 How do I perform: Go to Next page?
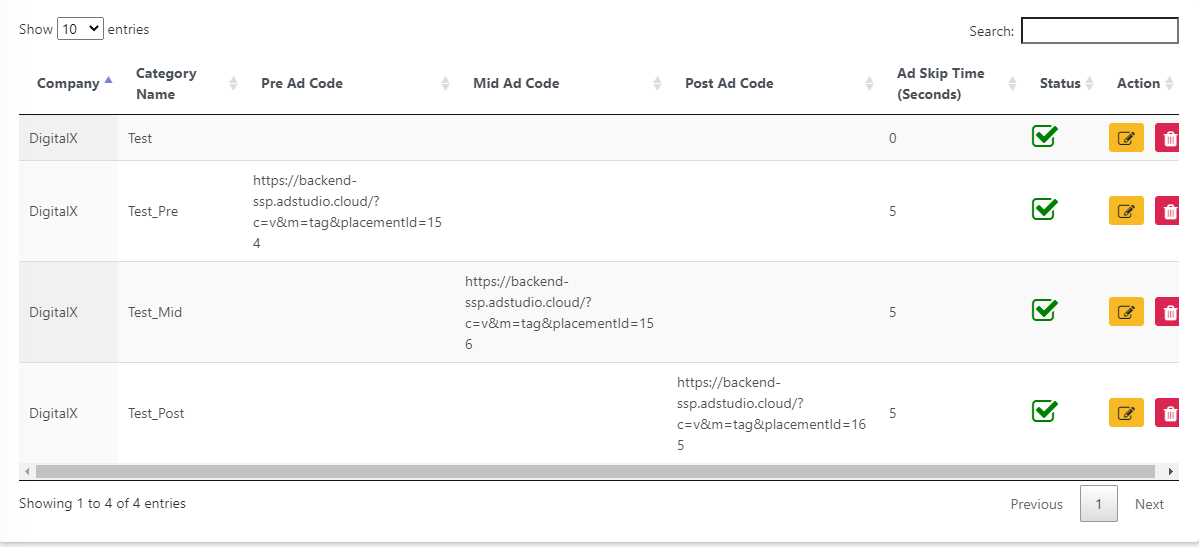coord(1149,504)
